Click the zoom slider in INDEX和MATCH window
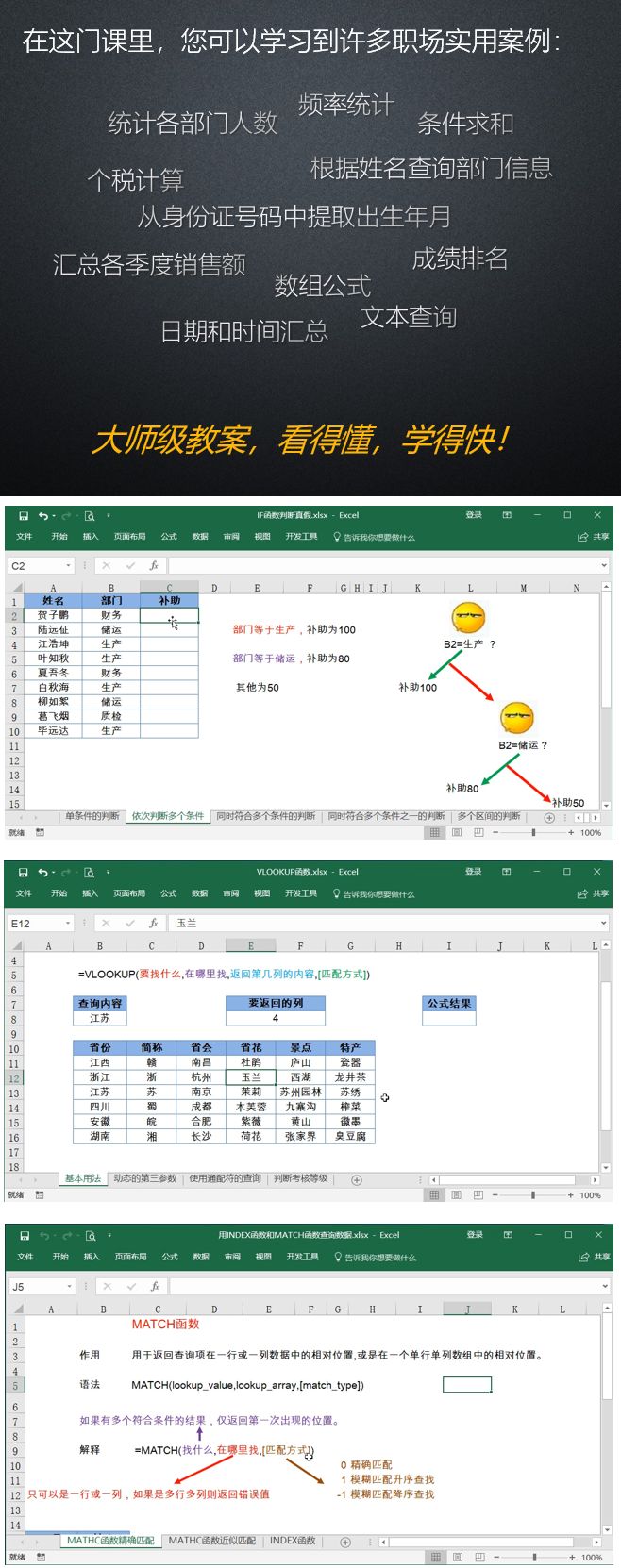 534,1557
